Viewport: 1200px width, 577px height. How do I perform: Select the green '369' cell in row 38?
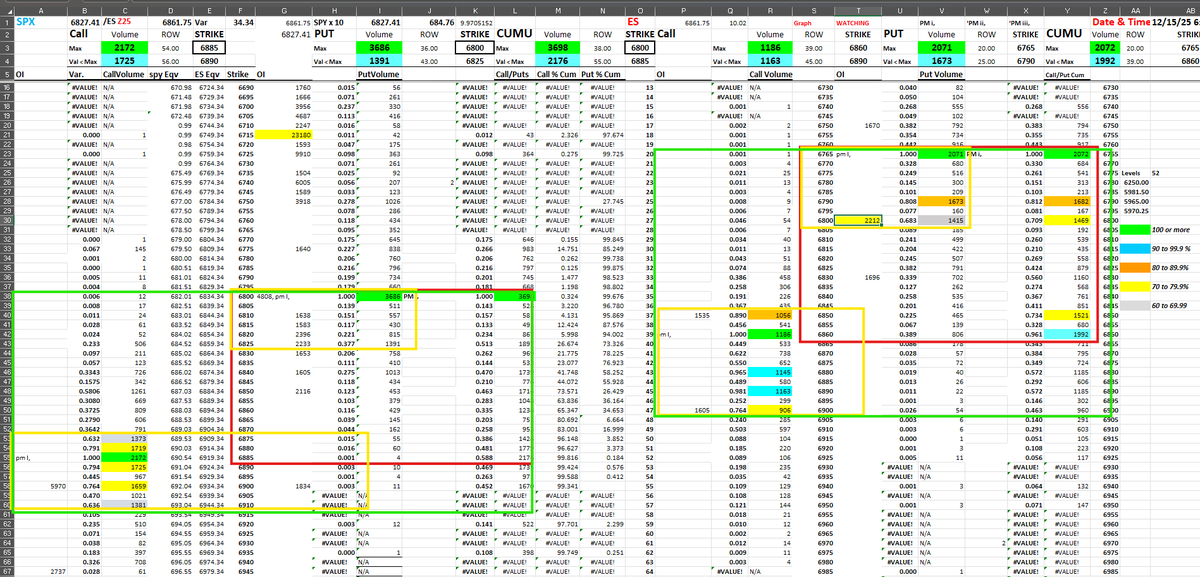[x=515, y=297]
